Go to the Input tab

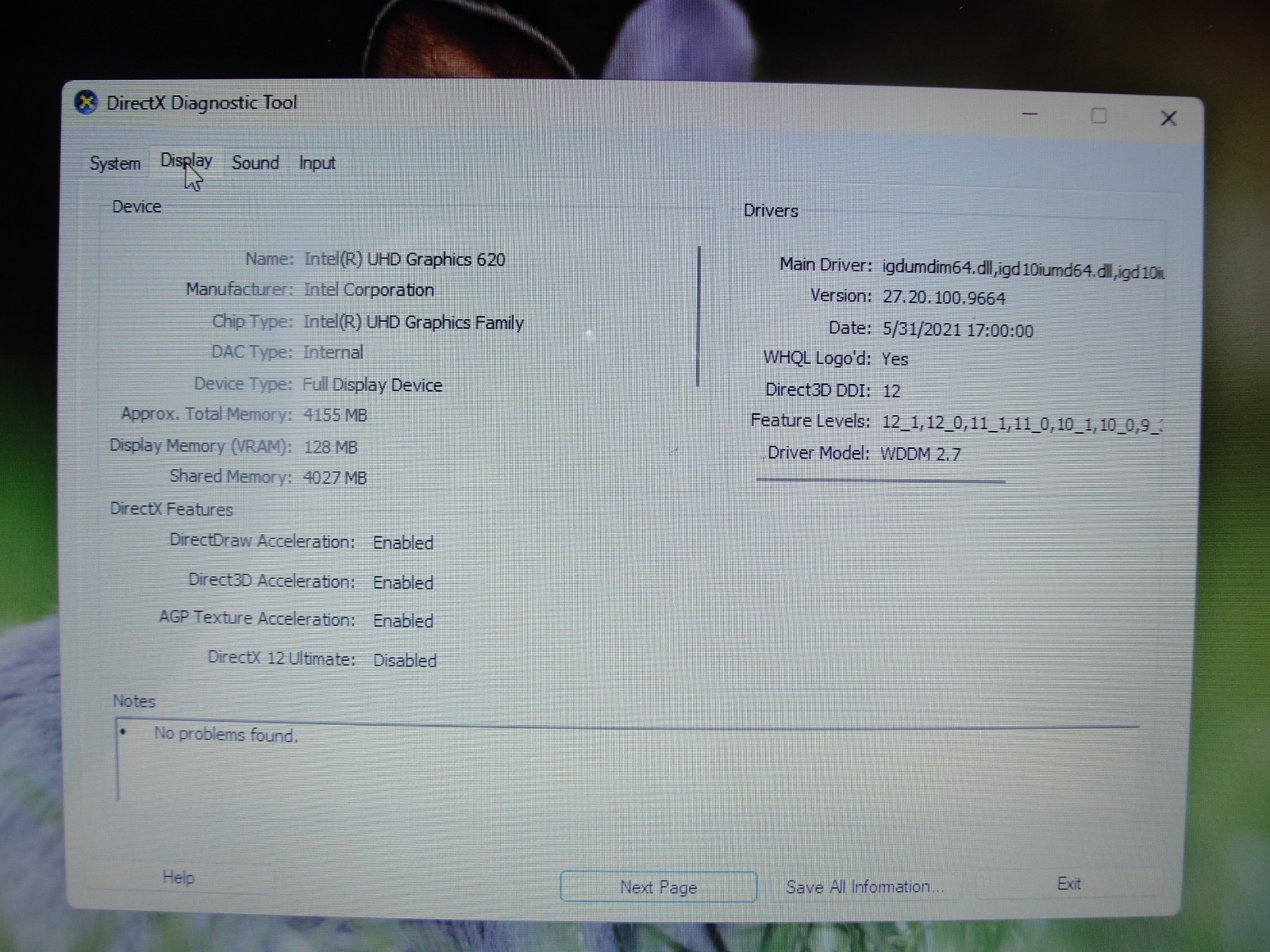317,163
